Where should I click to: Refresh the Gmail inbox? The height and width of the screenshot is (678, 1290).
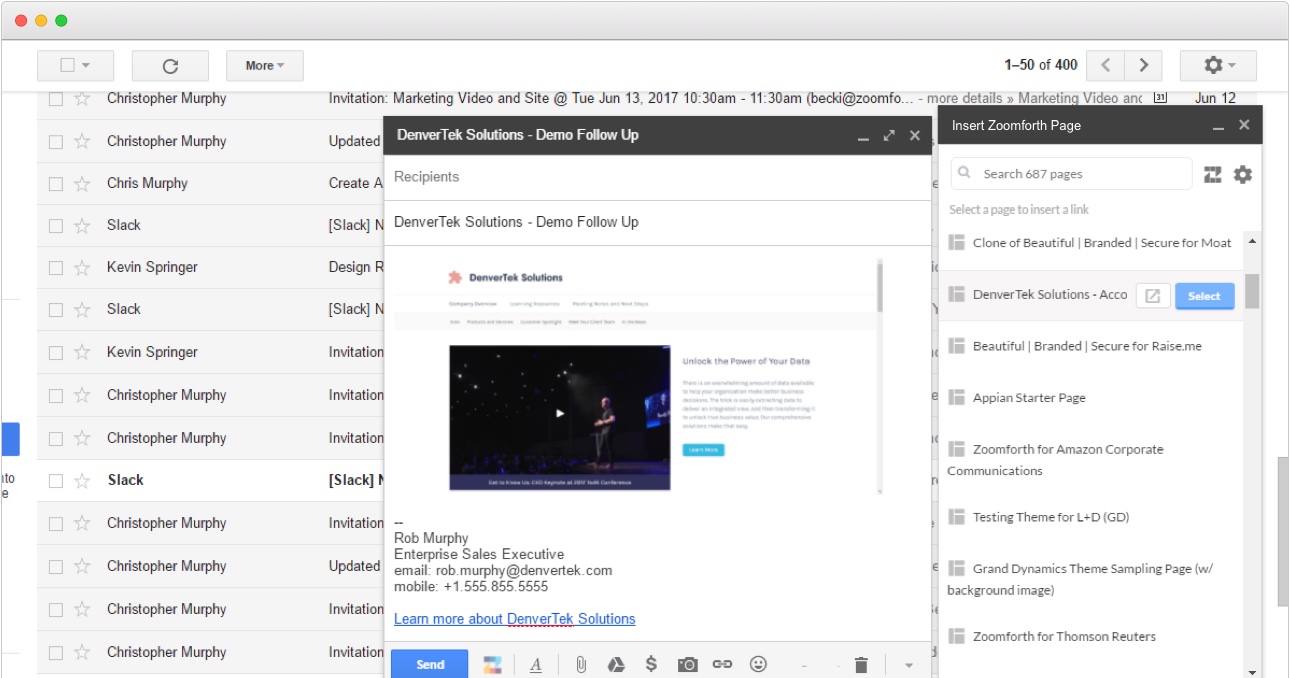coord(170,66)
